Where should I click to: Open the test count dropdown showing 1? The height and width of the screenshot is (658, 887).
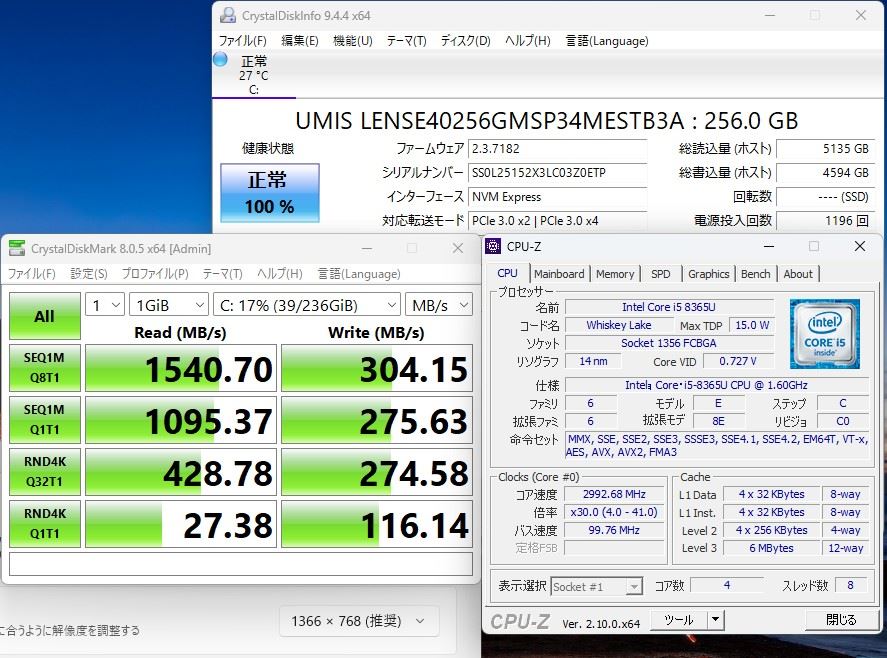[x=105, y=306]
